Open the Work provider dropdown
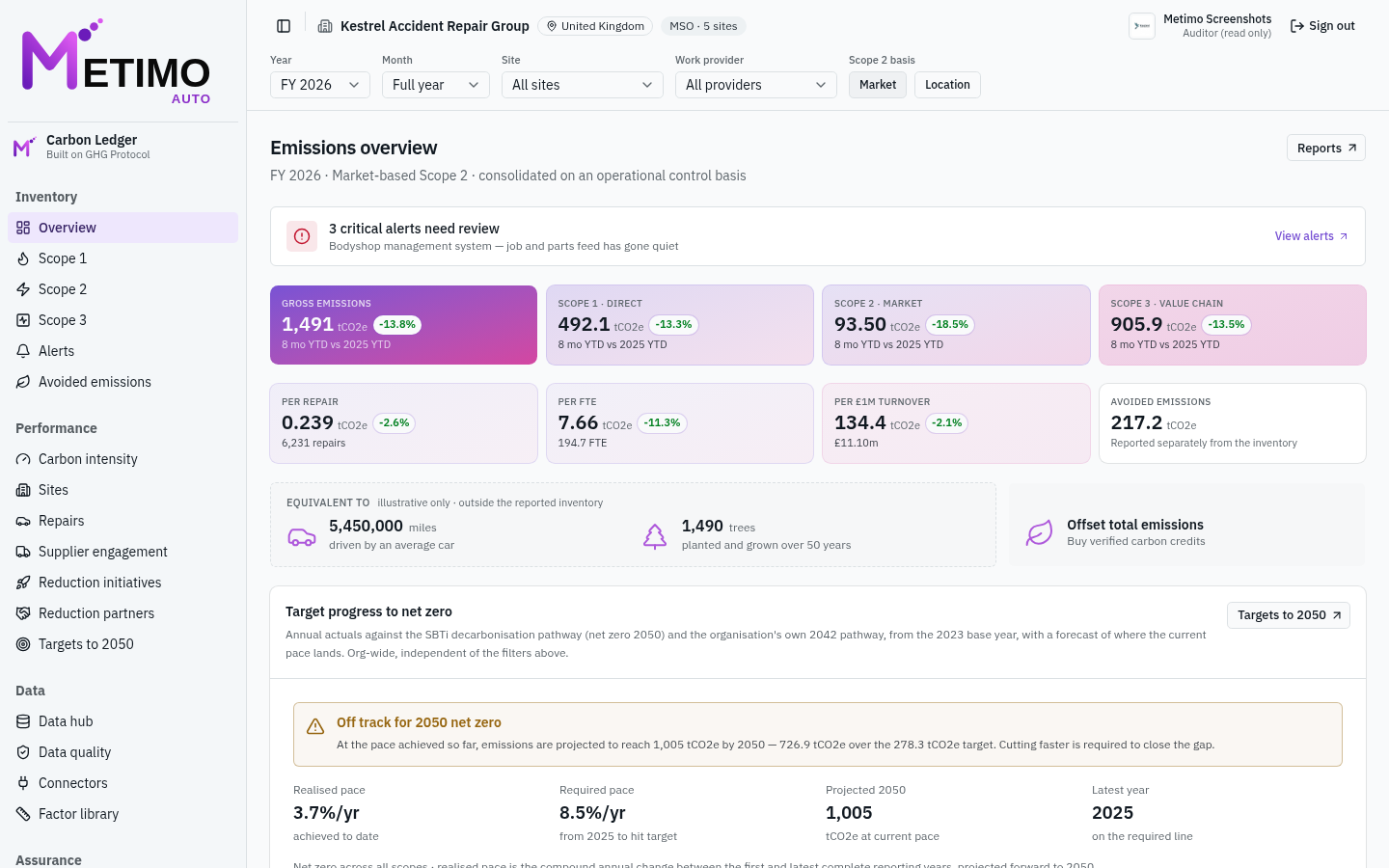This screenshot has width=1389, height=868. [756, 85]
